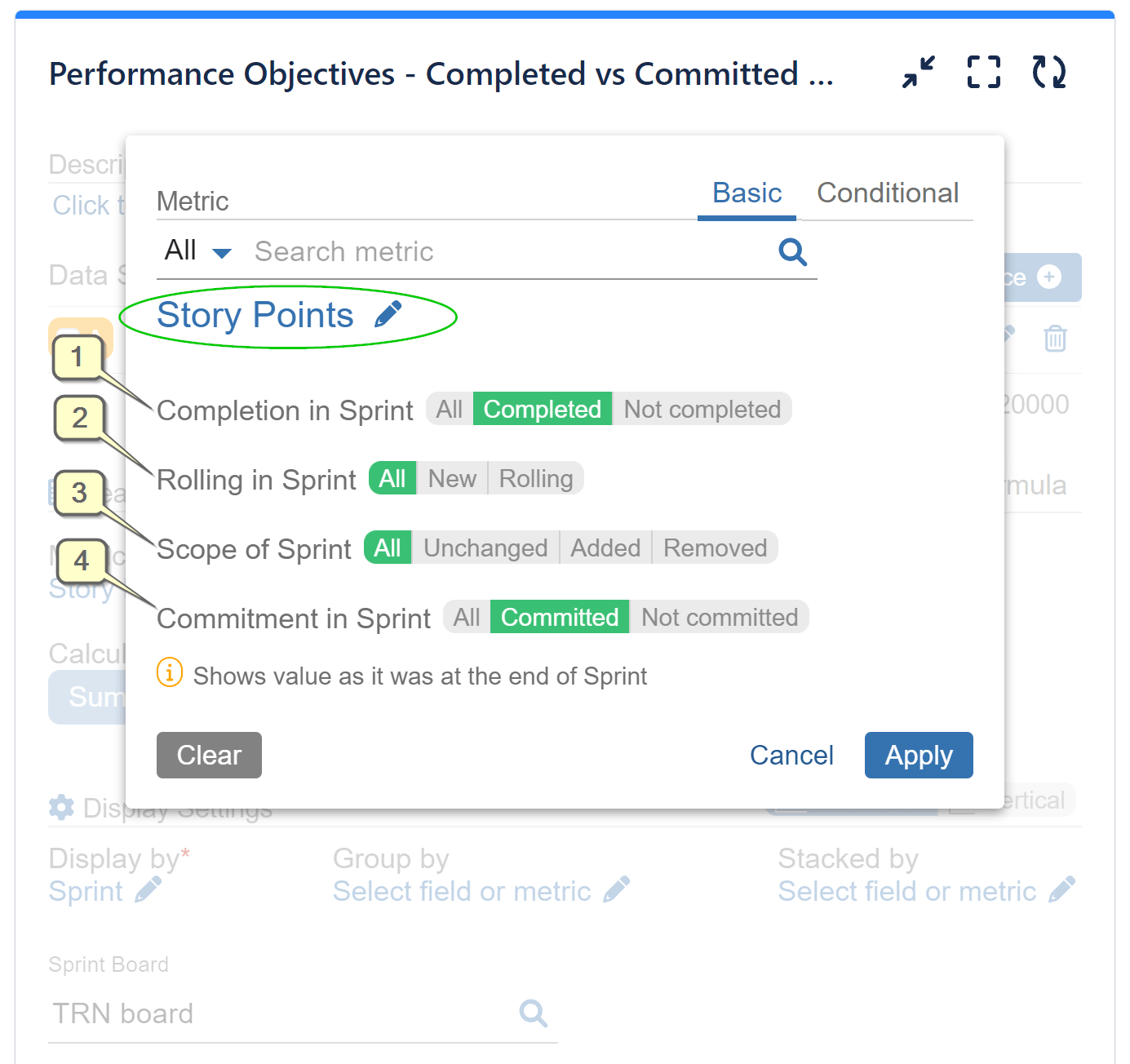
Task: Open the Stacked by field selector
Action: tap(1065, 890)
